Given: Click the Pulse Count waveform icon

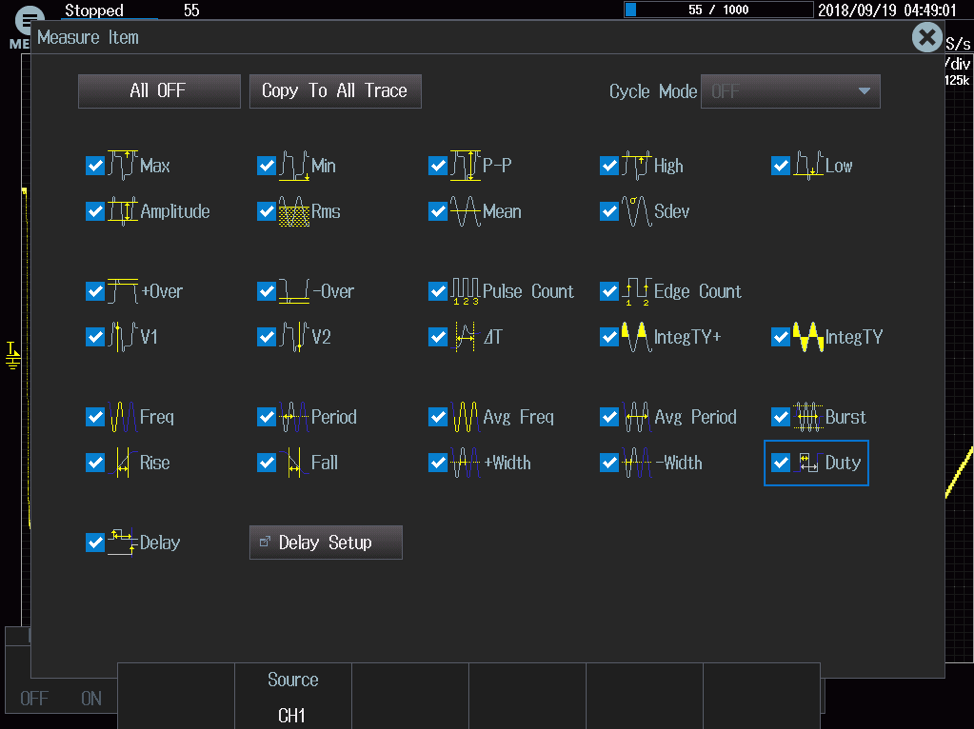Looking at the screenshot, I should (x=465, y=291).
